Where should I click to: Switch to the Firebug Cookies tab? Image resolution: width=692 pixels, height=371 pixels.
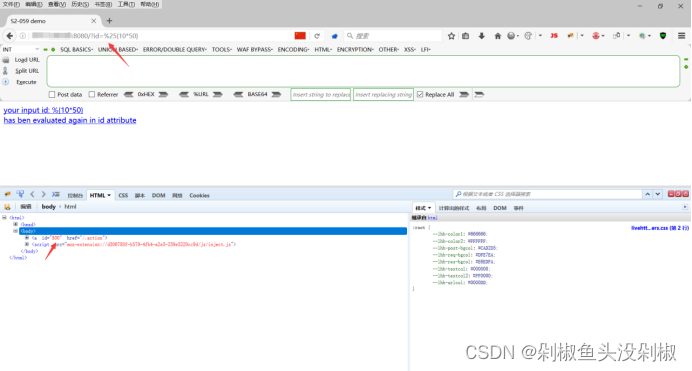(x=199, y=195)
